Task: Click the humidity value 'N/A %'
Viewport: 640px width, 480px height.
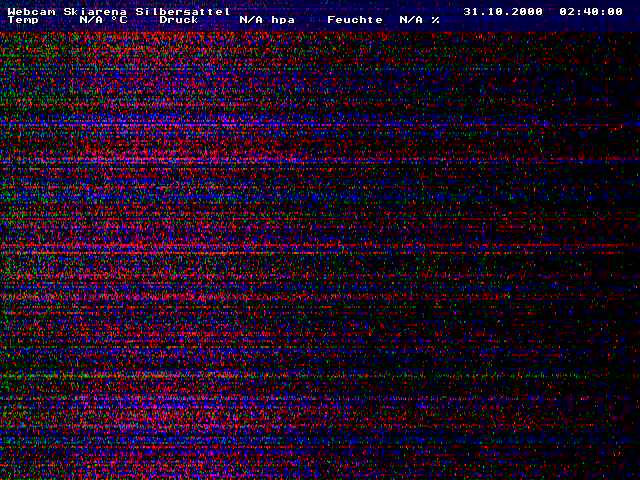Action: (x=420, y=20)
